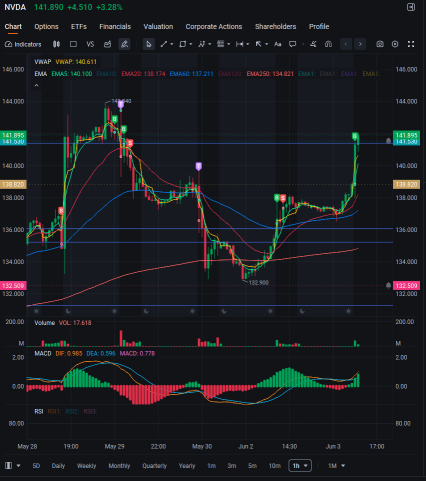Toggle the highlighted drawing pen icon
Screen dimensions: 426x481
point(124,44)
